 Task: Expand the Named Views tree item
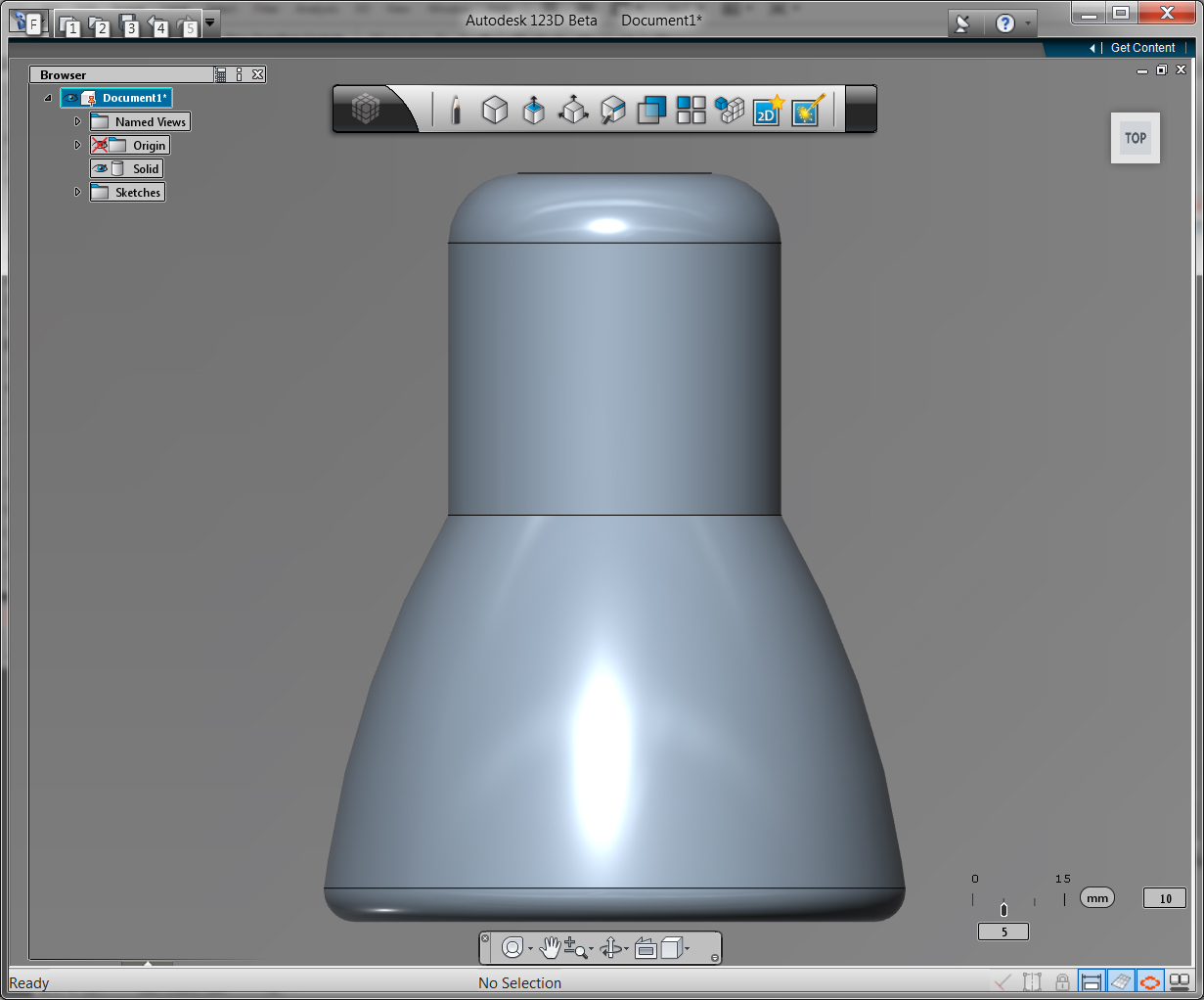click(78, 121)
